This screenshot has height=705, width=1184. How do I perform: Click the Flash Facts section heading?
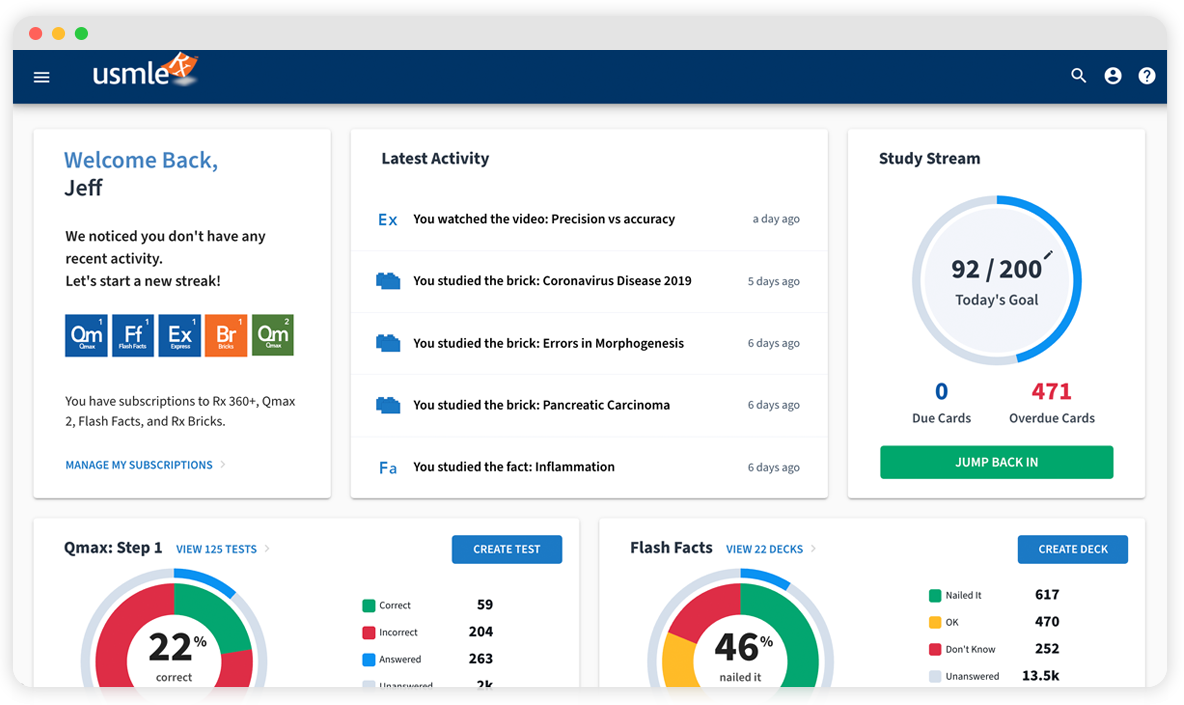[x=671, y=548]
